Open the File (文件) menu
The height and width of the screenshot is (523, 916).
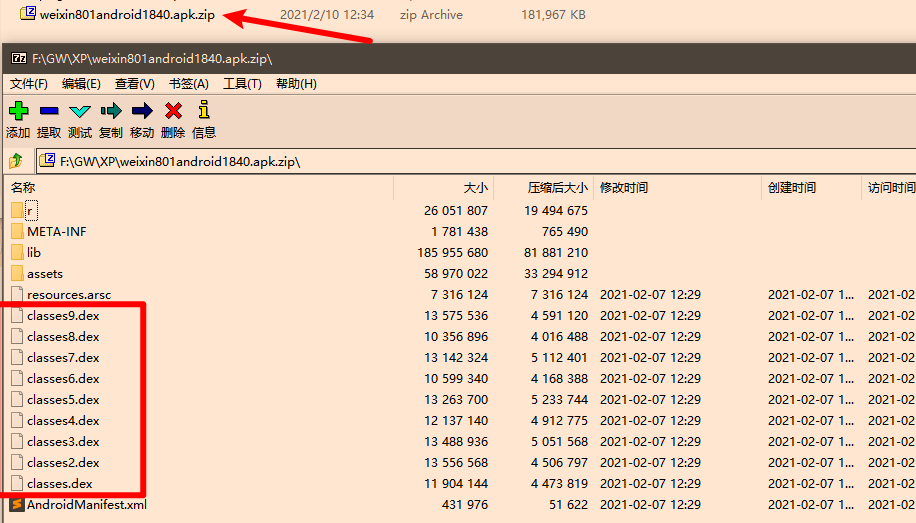pos(29,84)
